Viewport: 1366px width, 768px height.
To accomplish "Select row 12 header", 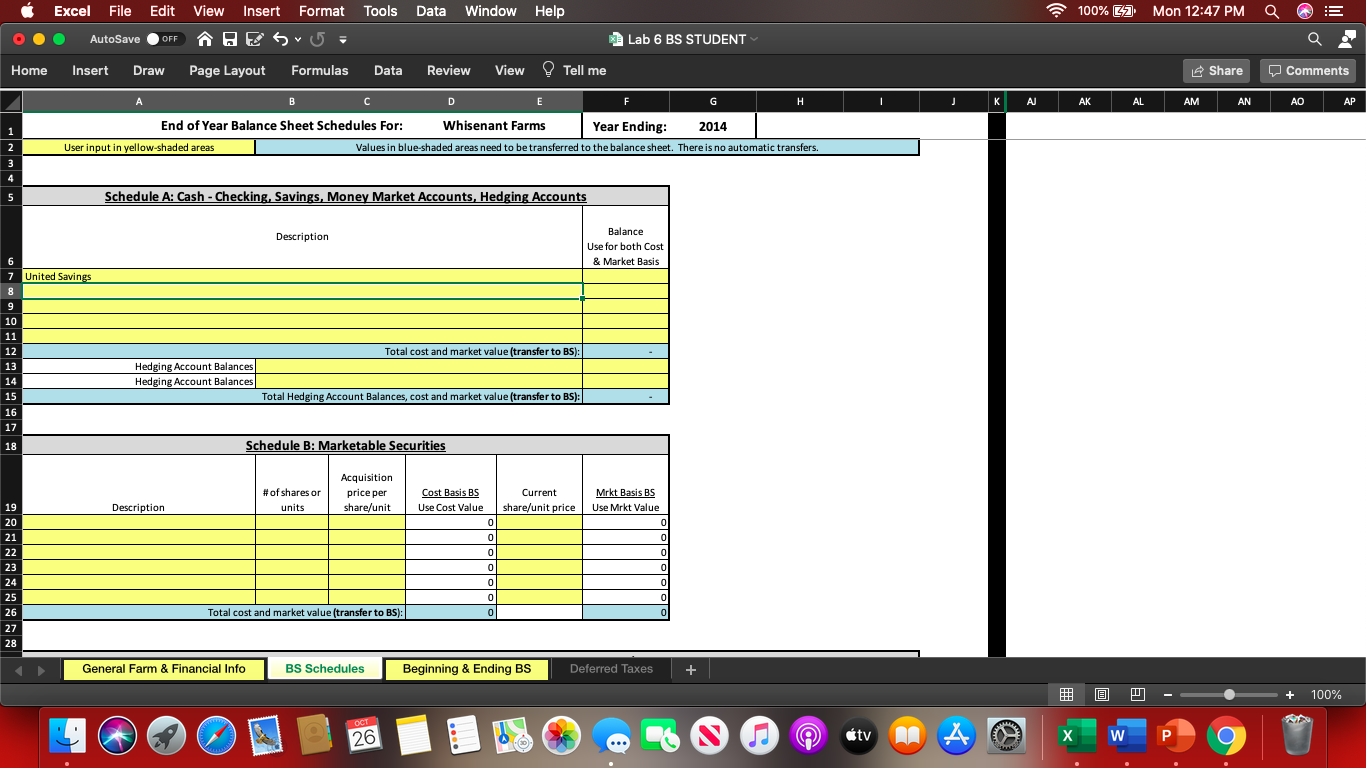I will pyautogui.click(x=11, y=351).
